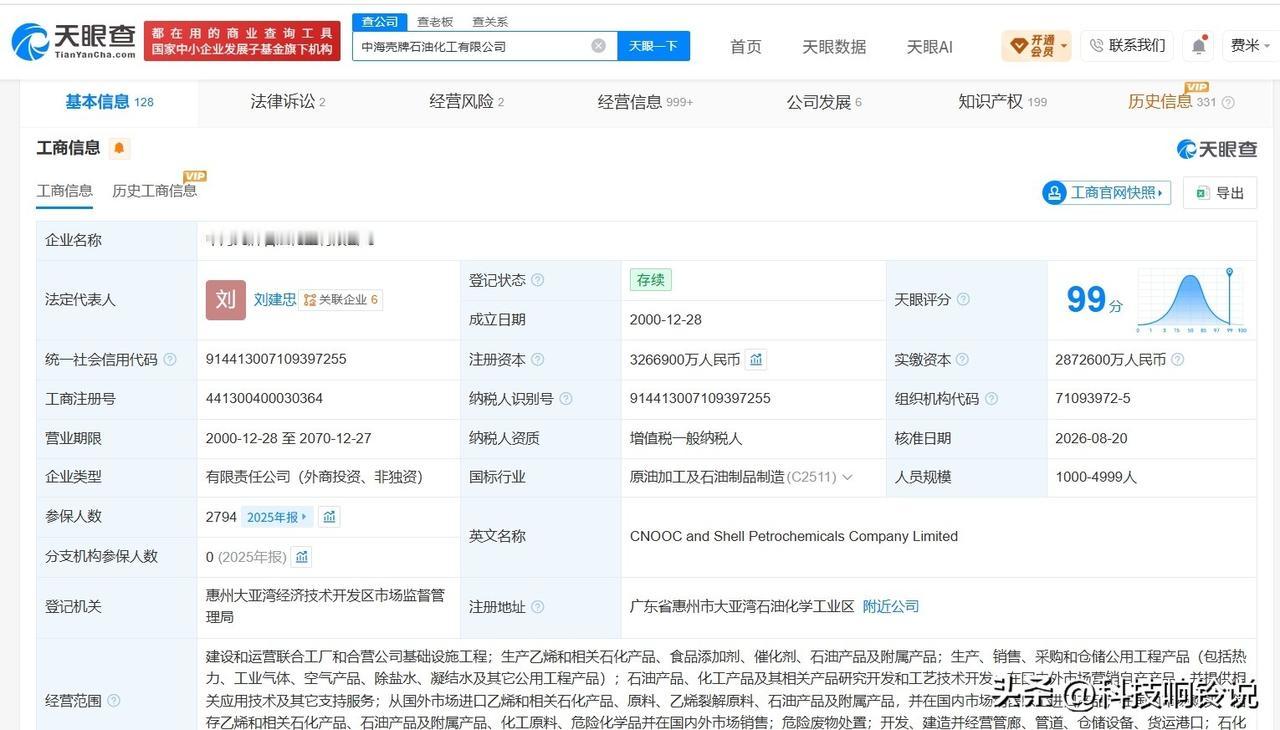View 关联企业 6 related companies
Viewport: 1280px width, 730px height.
click(341, 300)
